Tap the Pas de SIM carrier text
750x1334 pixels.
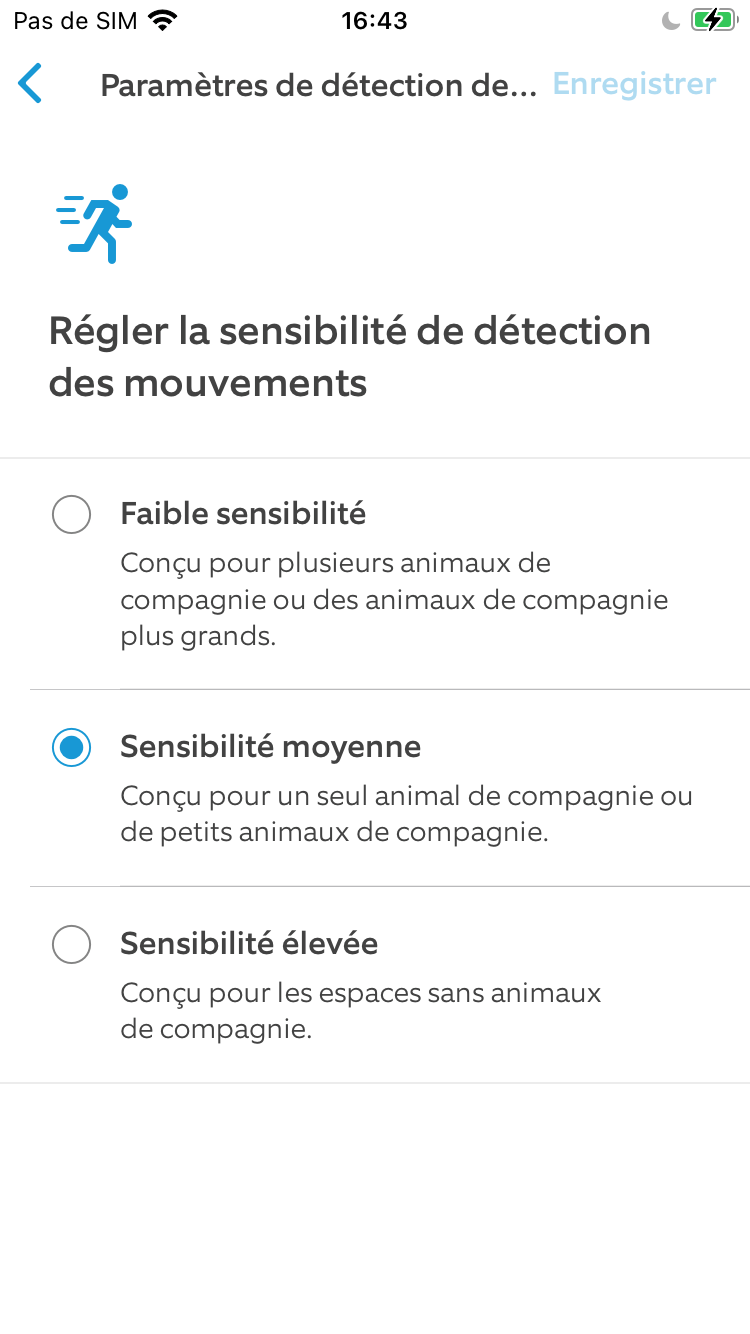pos(75,20)
